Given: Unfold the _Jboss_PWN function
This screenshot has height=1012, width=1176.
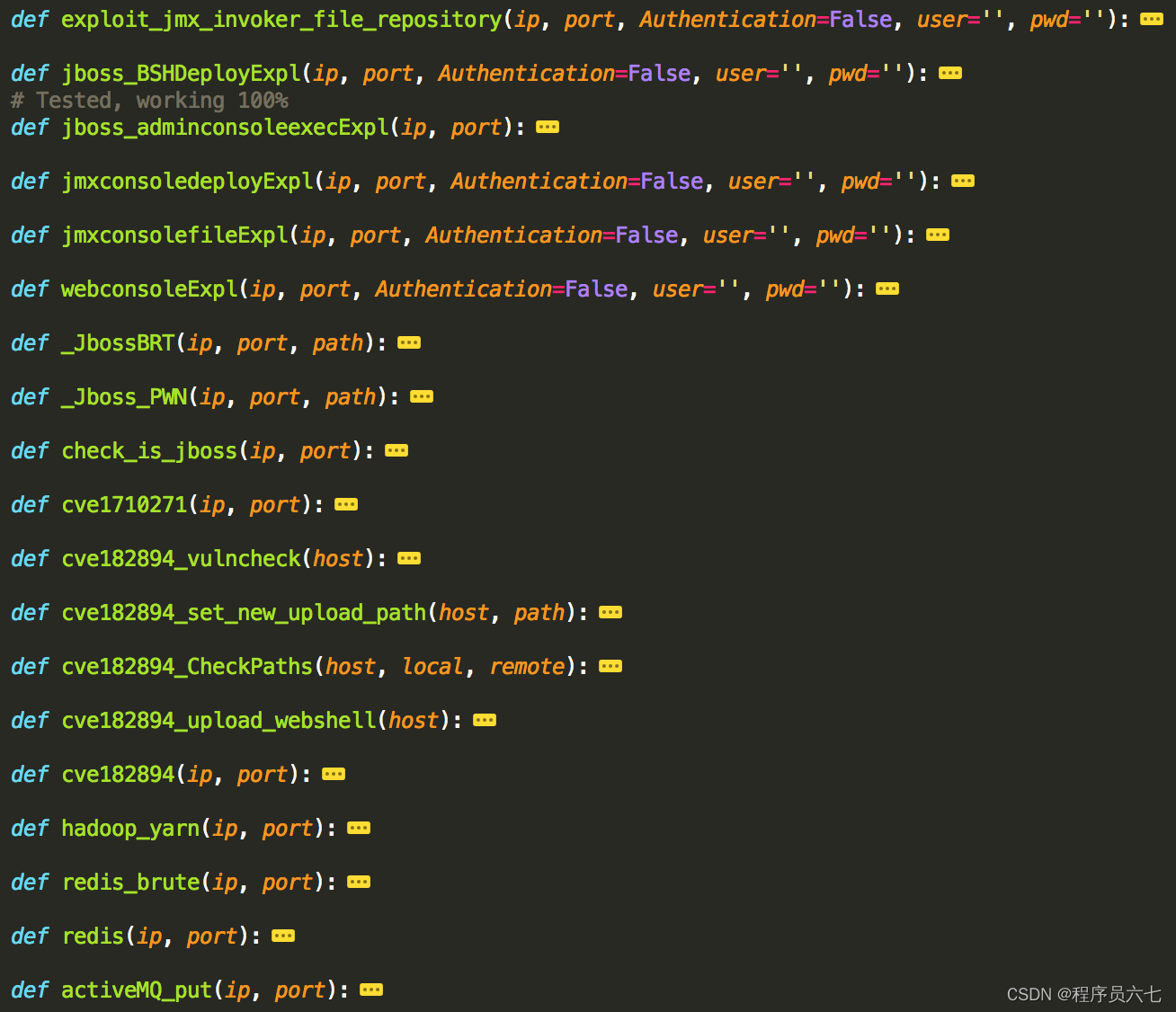Looking at the screenshot, I should point(422,396).
